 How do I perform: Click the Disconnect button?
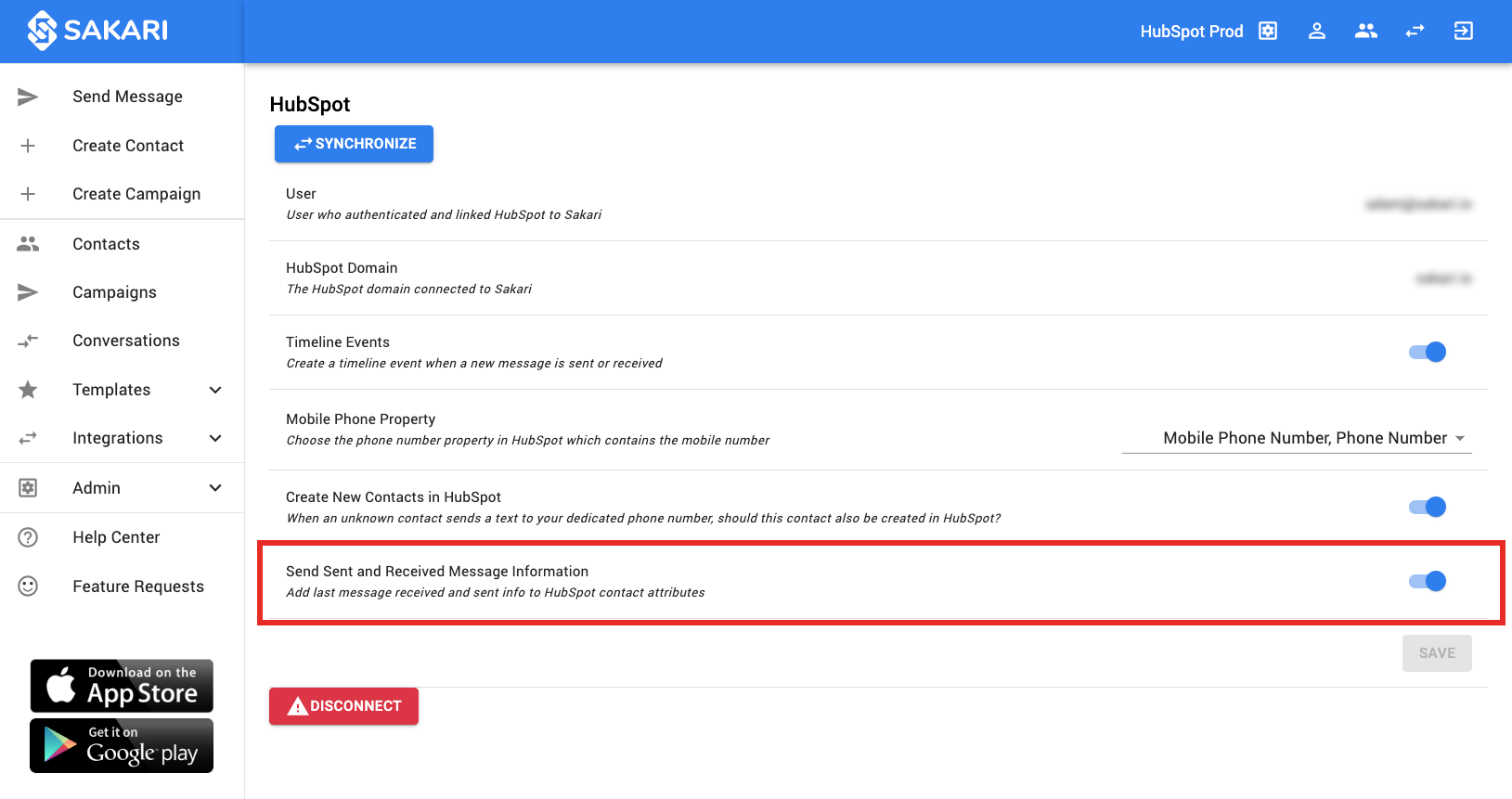click(343, 706)
